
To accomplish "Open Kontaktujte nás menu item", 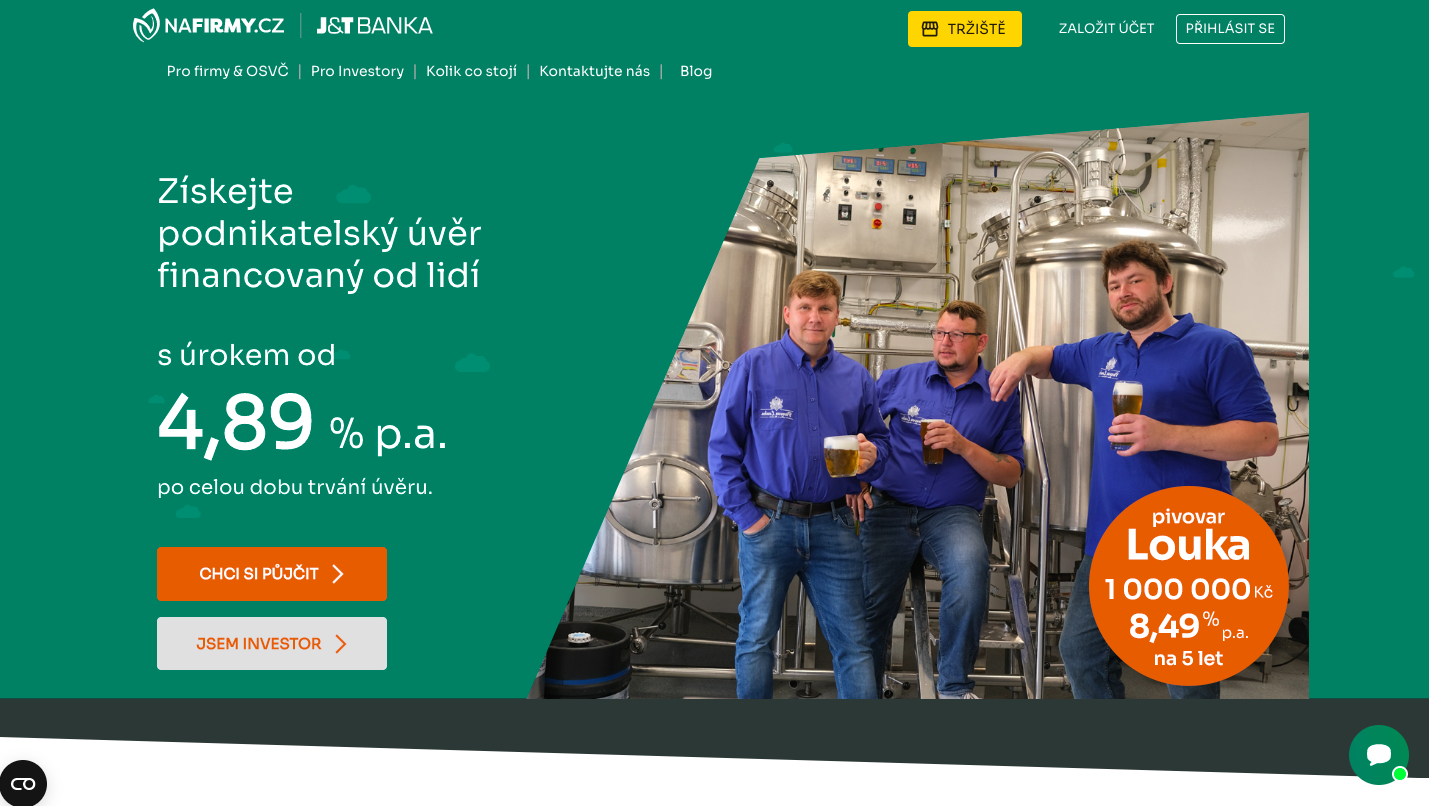I will click(595, 71).
